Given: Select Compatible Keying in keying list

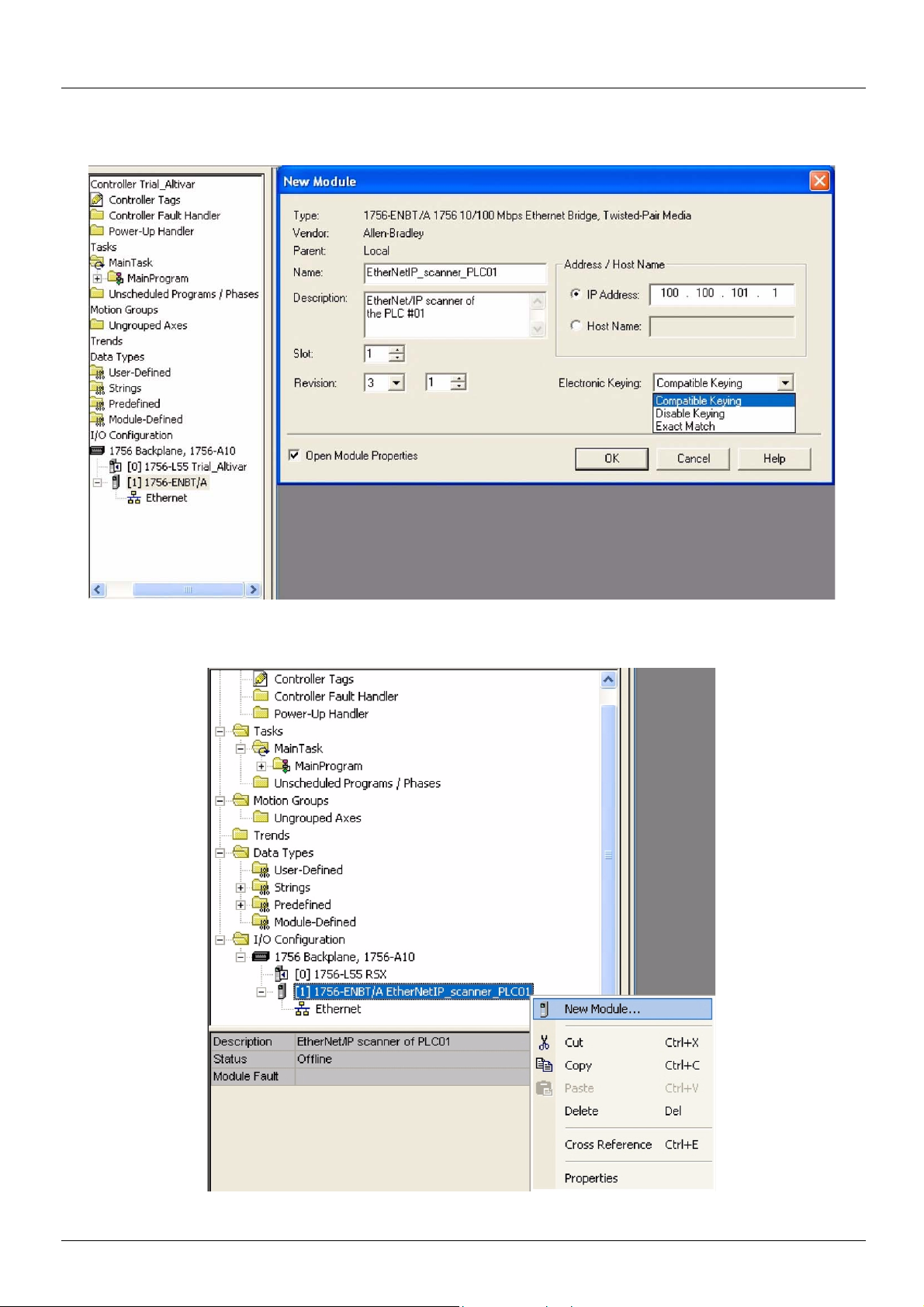Looking at the screenshot, I should (724, 401).
